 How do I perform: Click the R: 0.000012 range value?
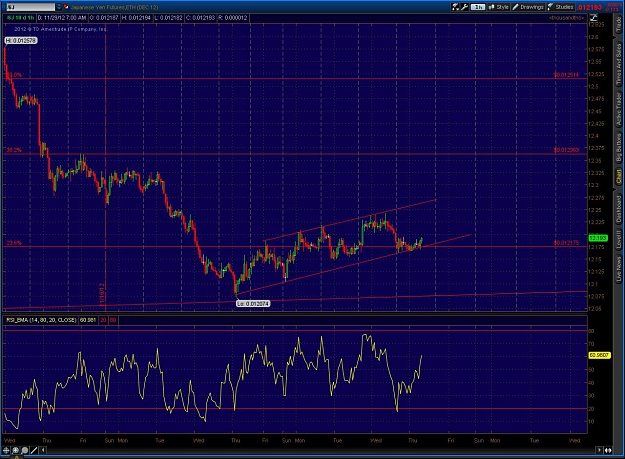pyautogui.click(x=233, y=18)
